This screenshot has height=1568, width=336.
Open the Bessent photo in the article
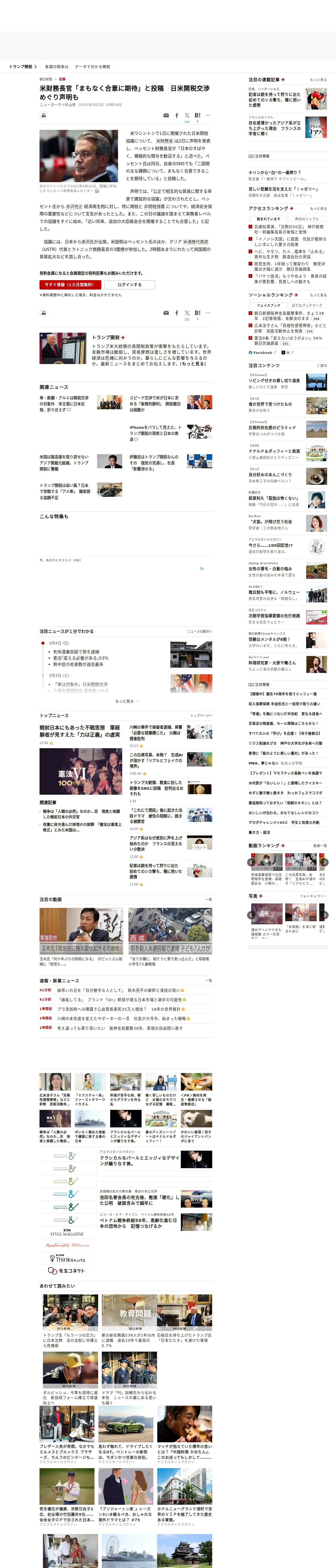tap(79, 156)
